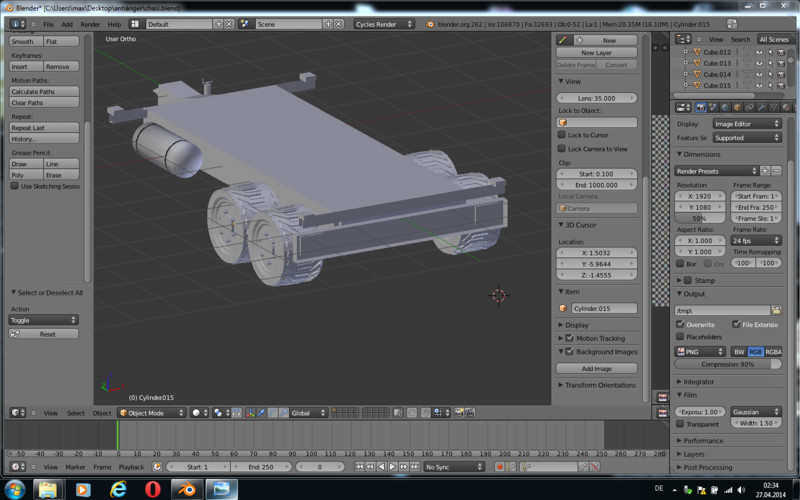The height and width of the screenshot is (500, 800).
Task: Open the outliner Search menu
Action: [740, 39]
